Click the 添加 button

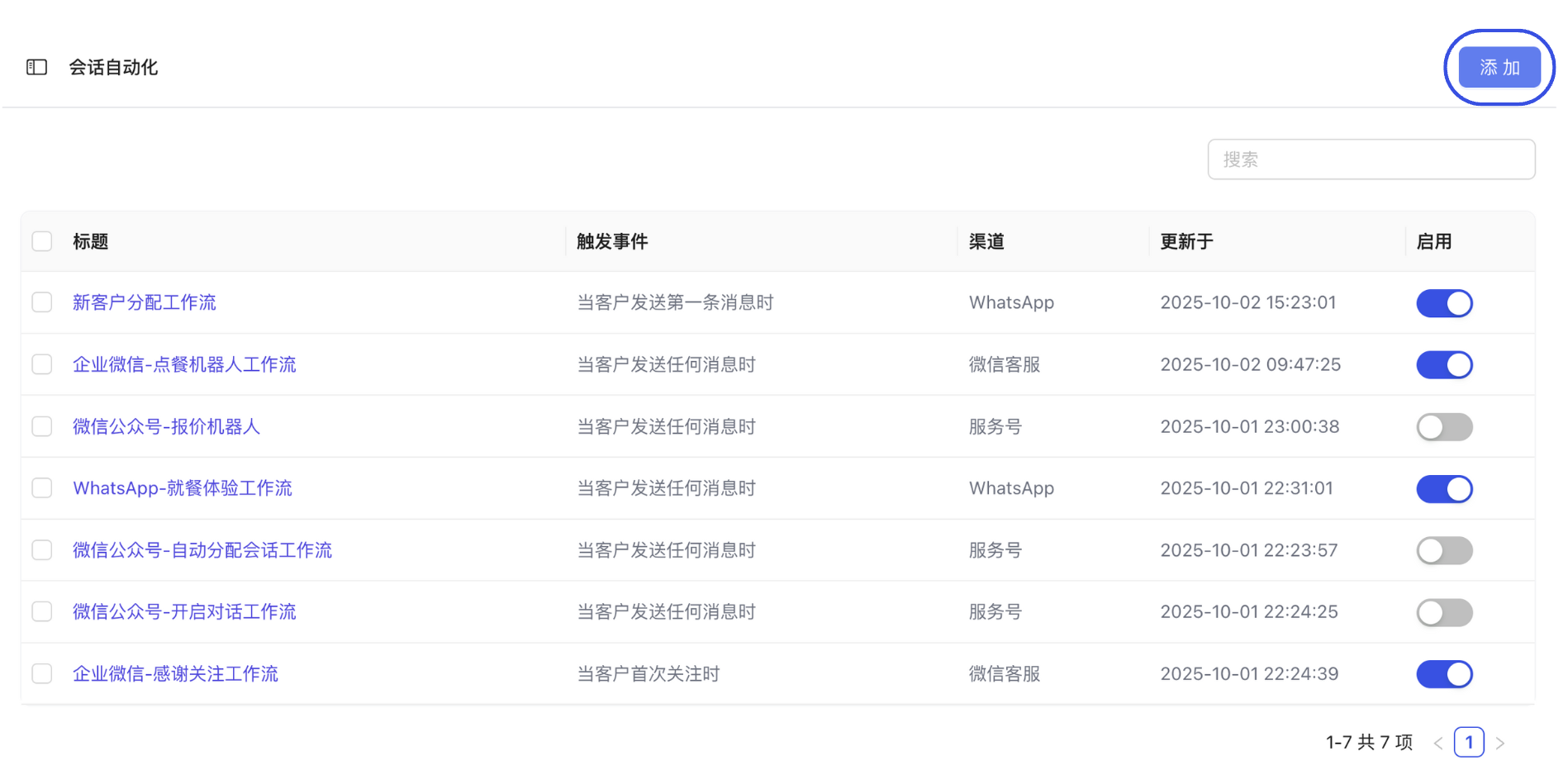click(x=1499, y=67)
